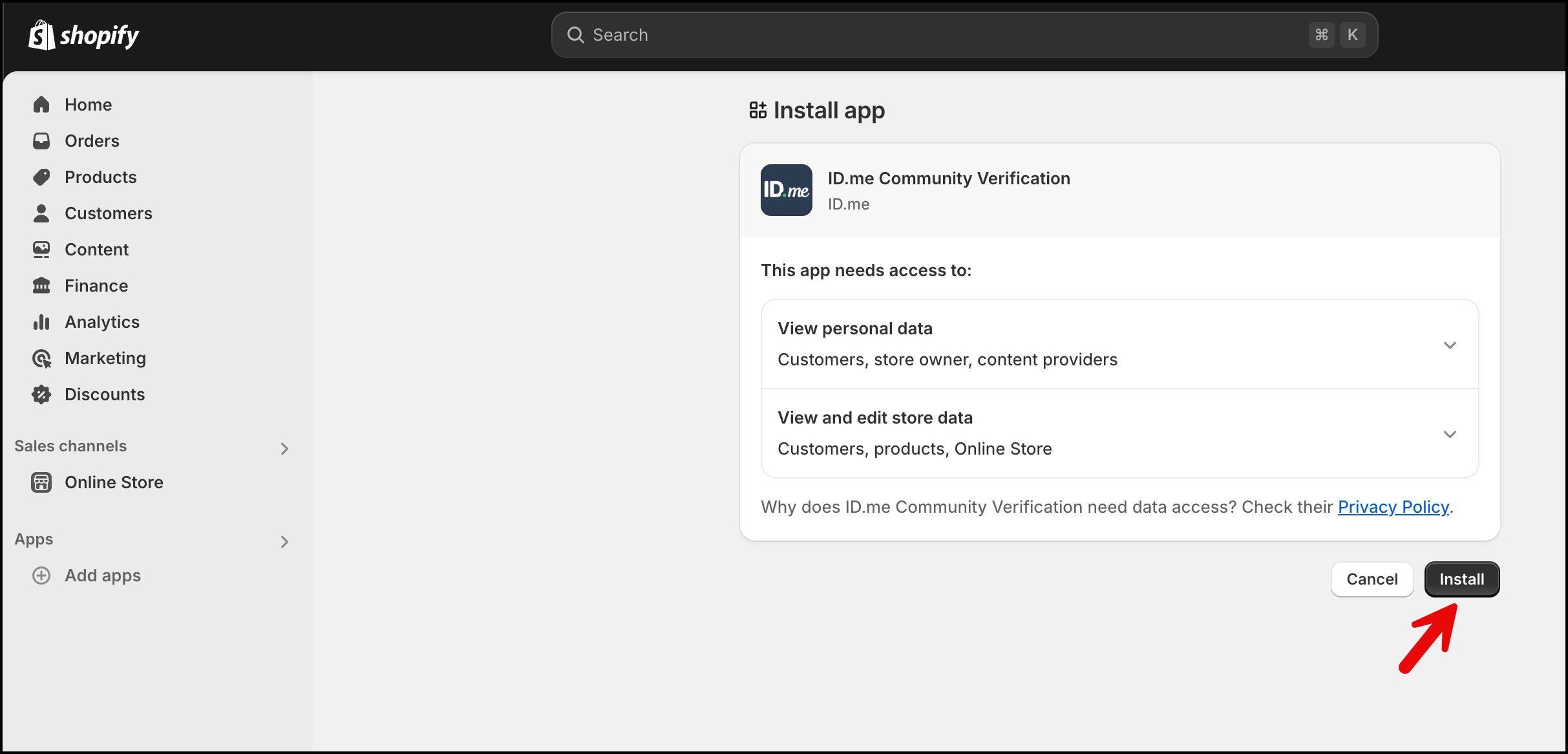Viewport: 1568px width, 754px height.
Task: Expand the Sales channels chevron
Action: pyautogui.click(x=284, y=448)
